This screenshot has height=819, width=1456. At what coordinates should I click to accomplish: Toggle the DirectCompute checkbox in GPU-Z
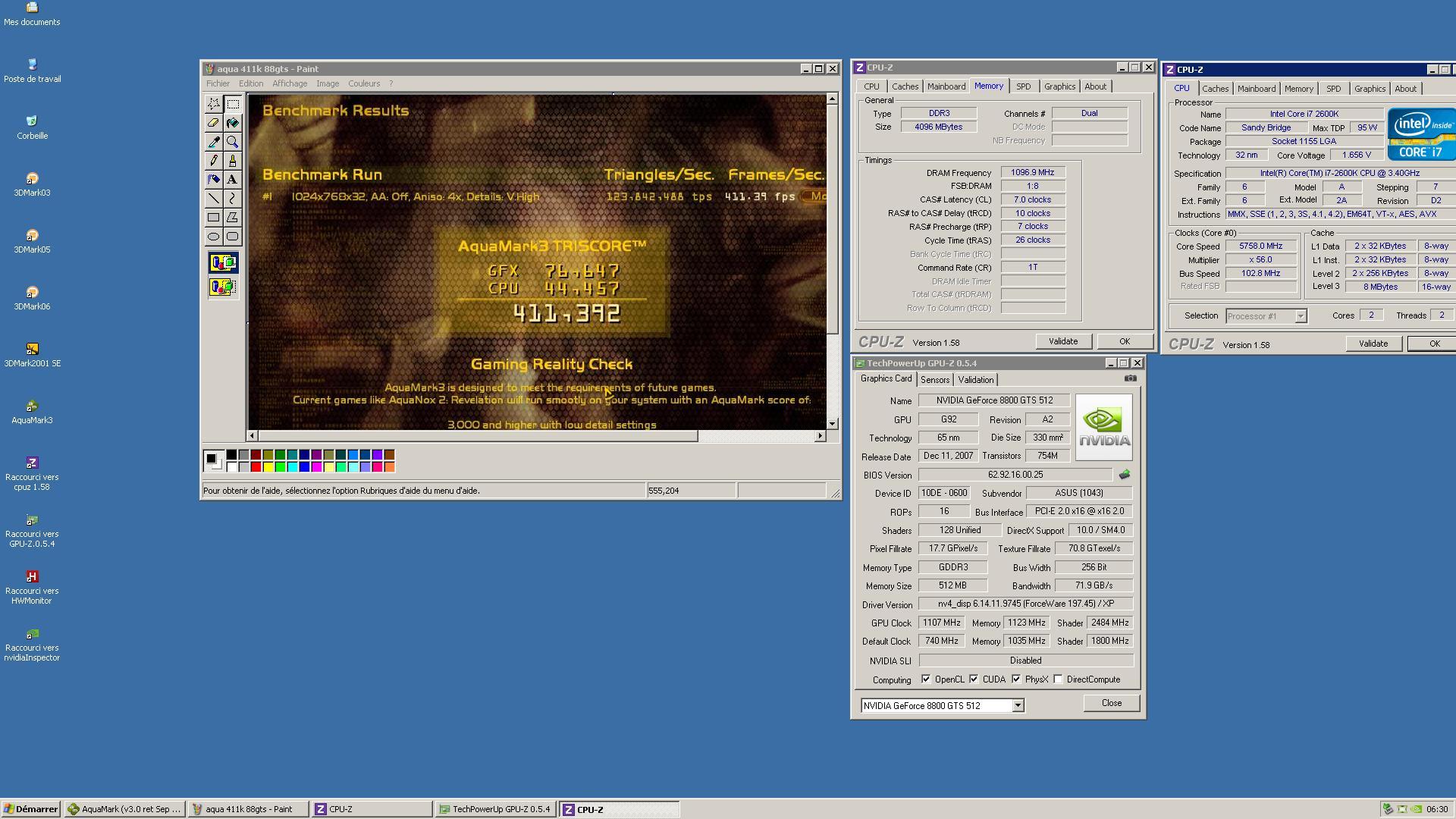pos(1058,679)
